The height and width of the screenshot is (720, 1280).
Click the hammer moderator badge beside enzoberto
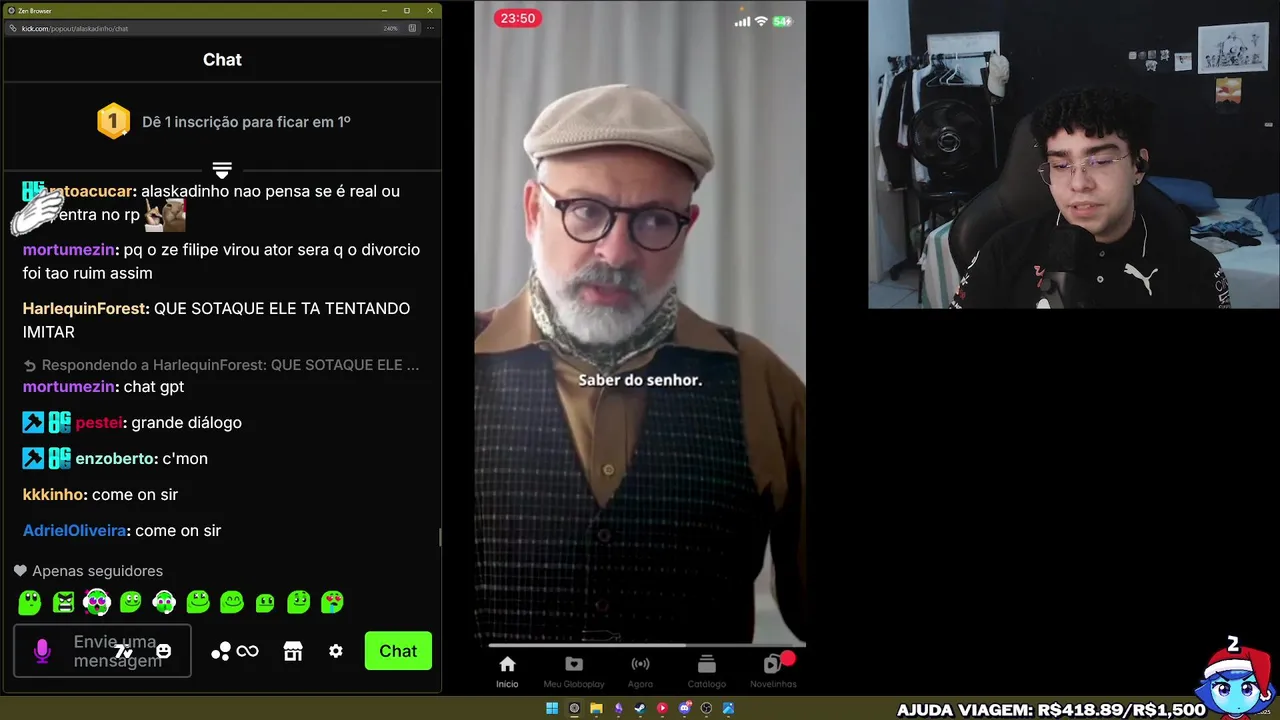pos(33,458)
